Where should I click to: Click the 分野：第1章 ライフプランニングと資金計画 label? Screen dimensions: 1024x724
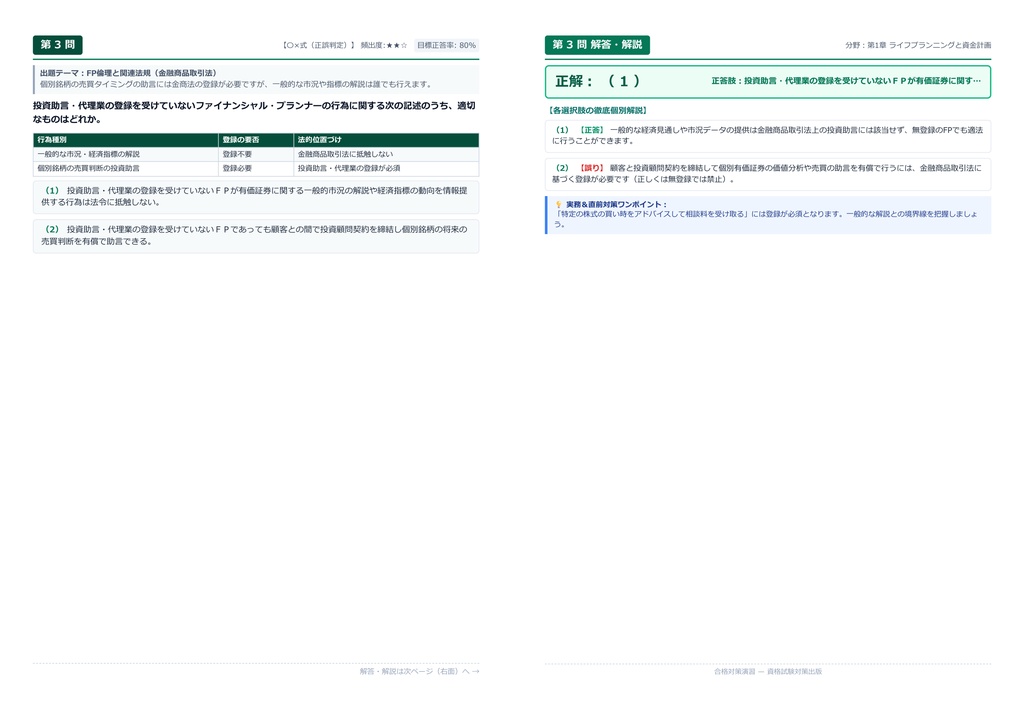click(x=918, y=45)
